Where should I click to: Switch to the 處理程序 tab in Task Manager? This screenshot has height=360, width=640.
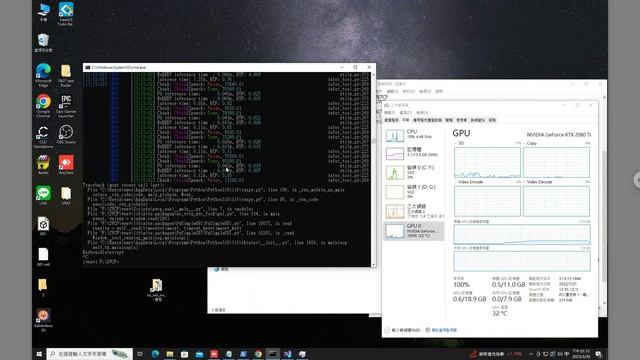(x=391, y=120)
